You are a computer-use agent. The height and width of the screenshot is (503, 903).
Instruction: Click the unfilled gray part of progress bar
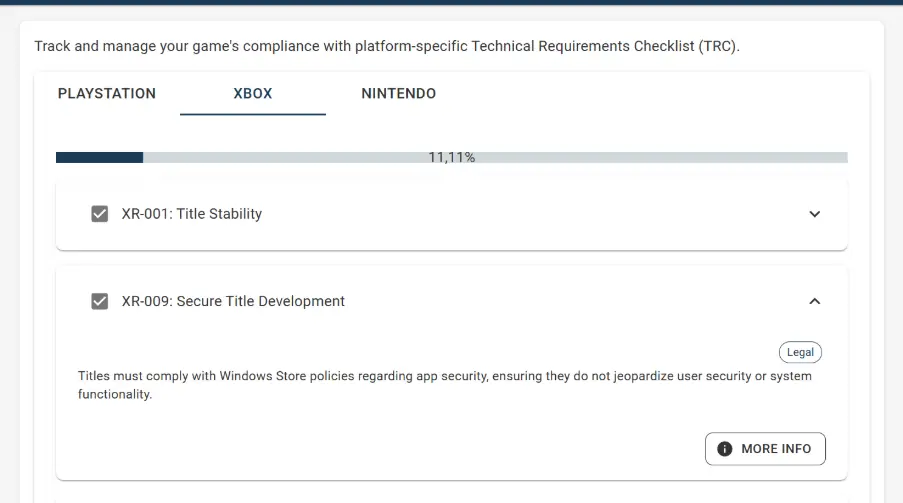click(x=650, y=158)
